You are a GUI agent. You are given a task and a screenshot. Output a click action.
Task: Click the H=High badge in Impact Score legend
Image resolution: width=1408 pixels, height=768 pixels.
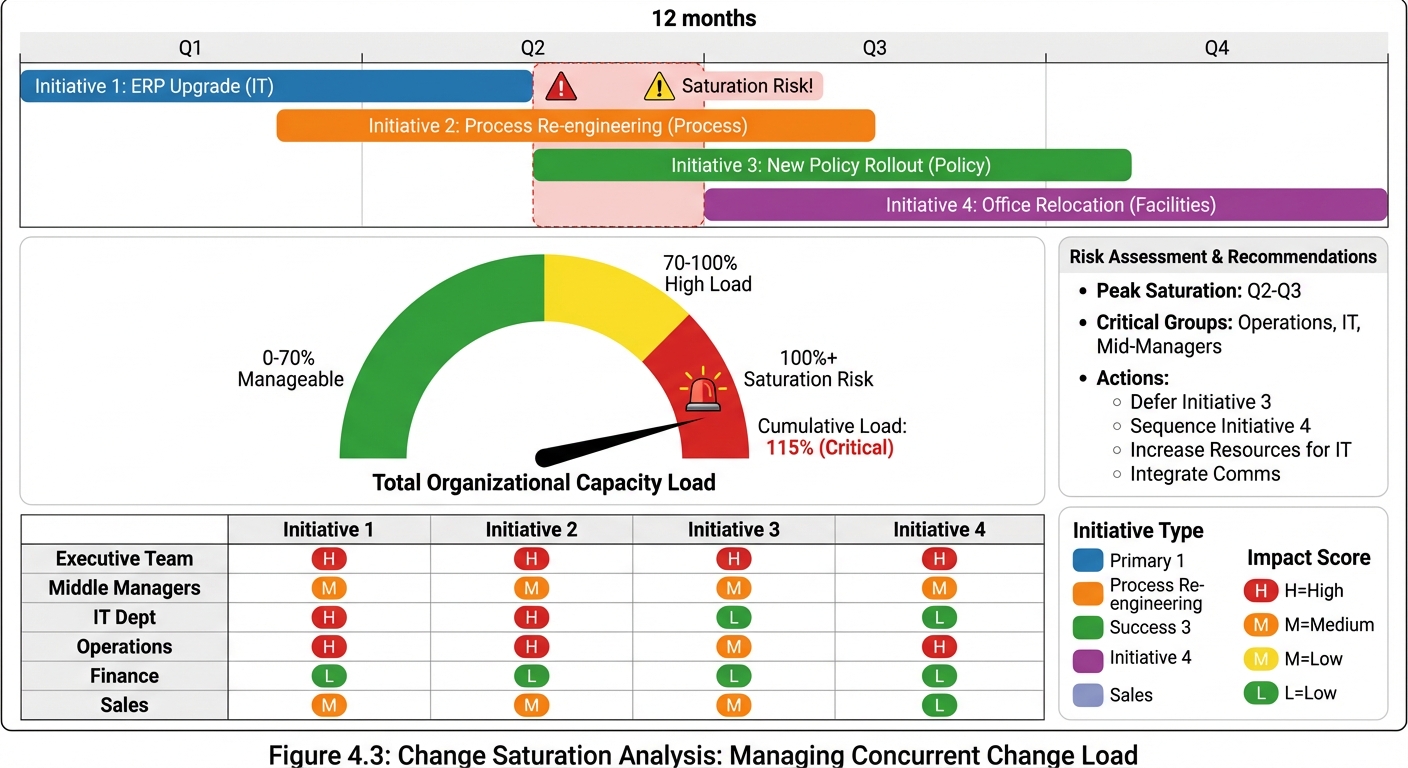[1260, 591]
